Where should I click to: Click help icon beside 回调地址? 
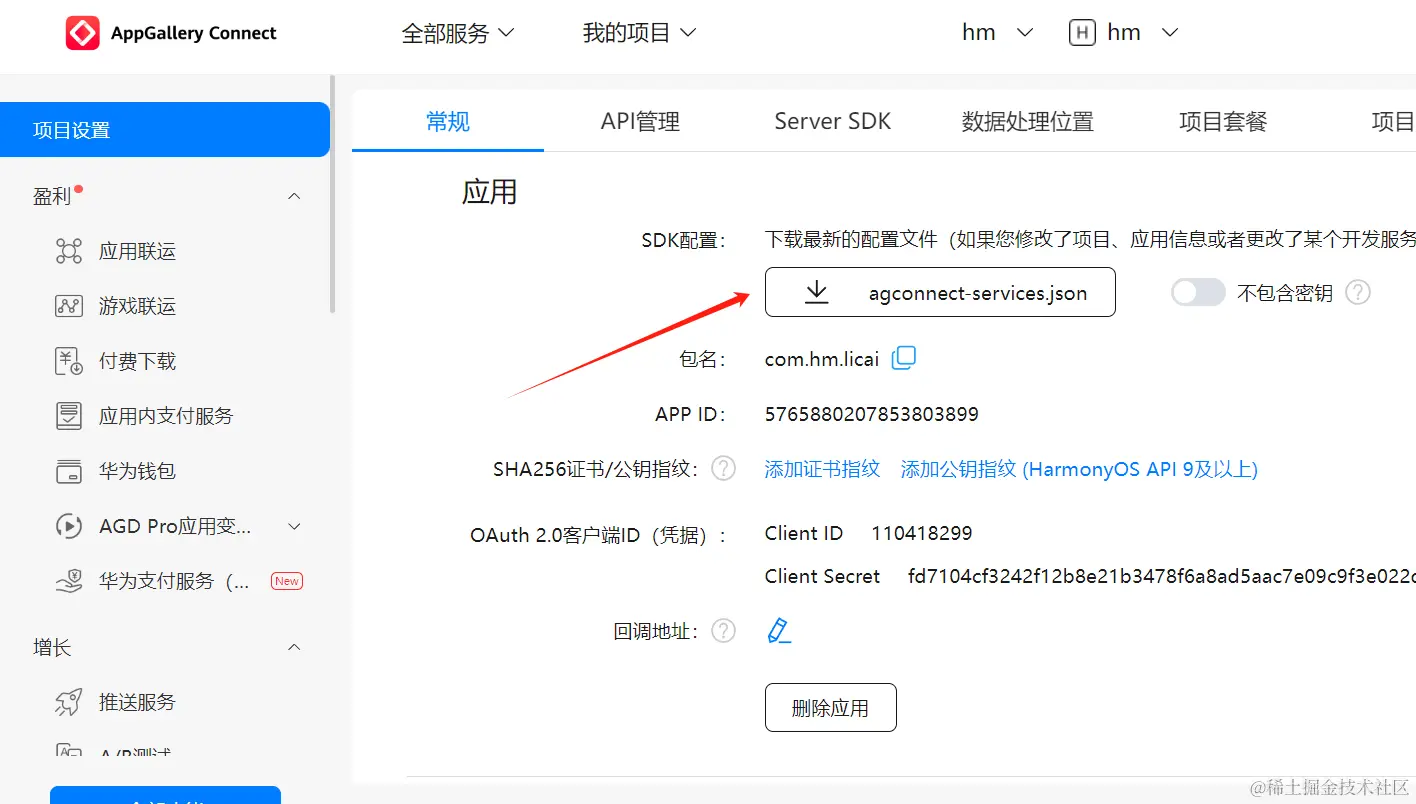tap(723, 631)
